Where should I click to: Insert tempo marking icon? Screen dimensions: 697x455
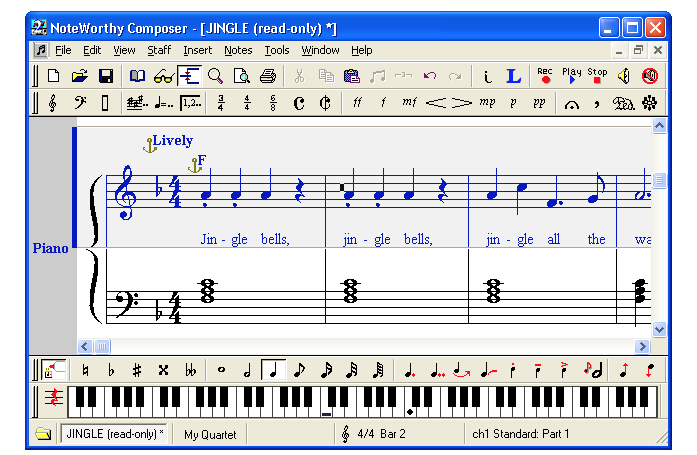(163, 103)
